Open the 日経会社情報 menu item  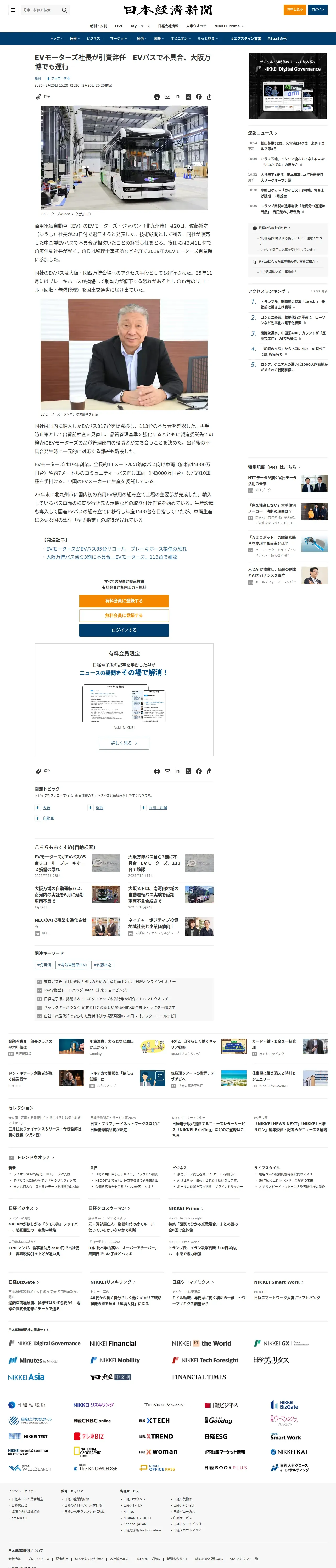point(168,26)
